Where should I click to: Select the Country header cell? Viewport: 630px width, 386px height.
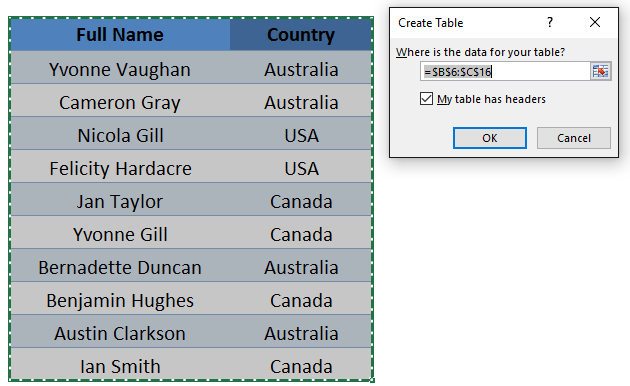301,35
